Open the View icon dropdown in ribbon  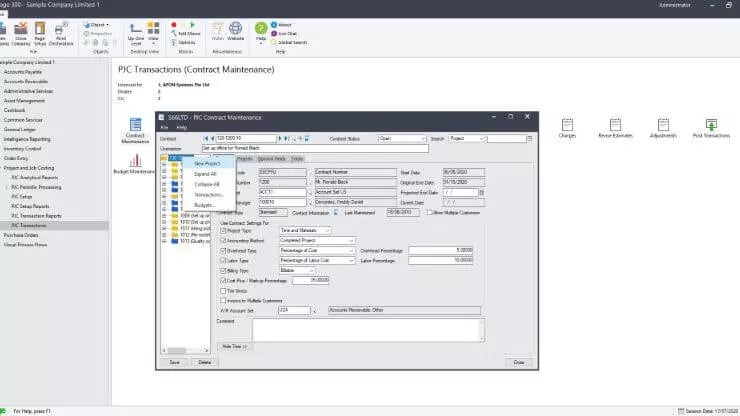coord(153,34)
